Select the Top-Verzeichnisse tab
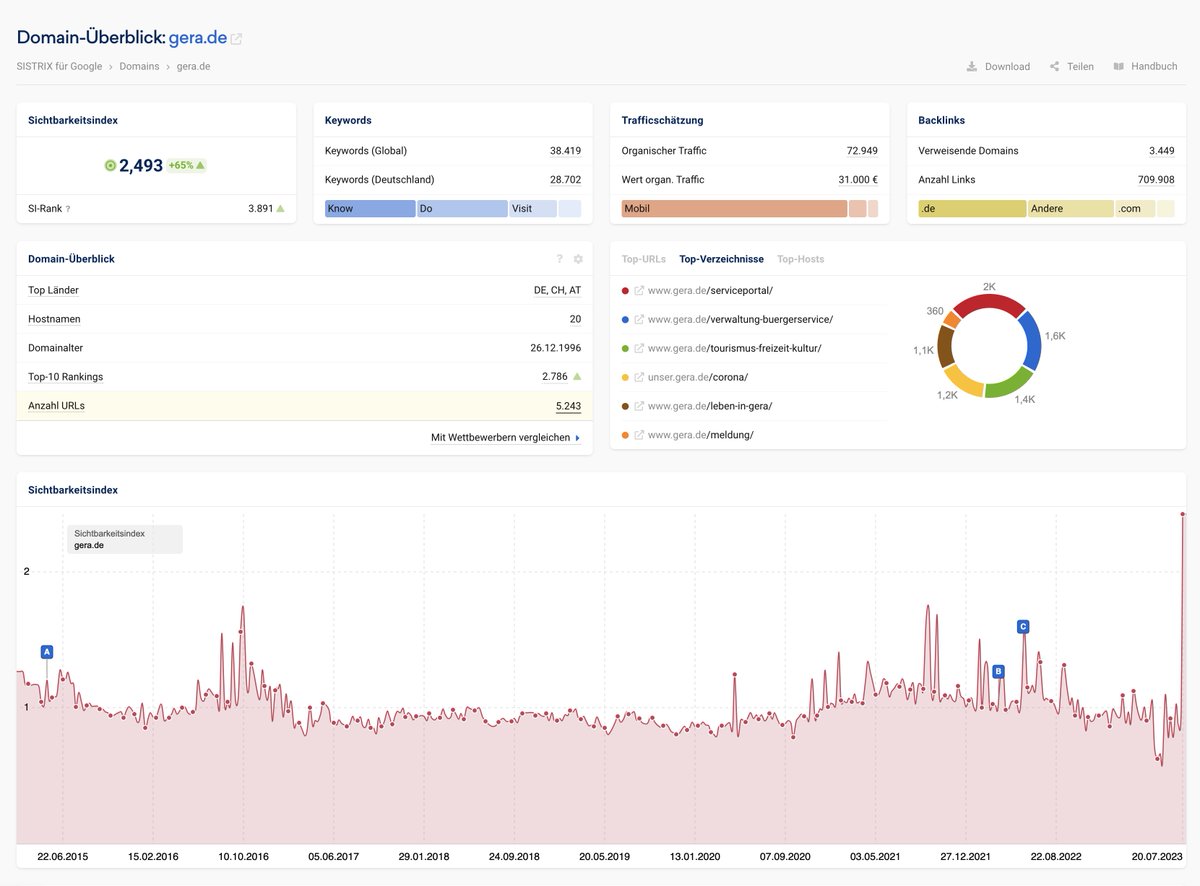Screen dimensions: 1200x886 (x=721, y=259)
